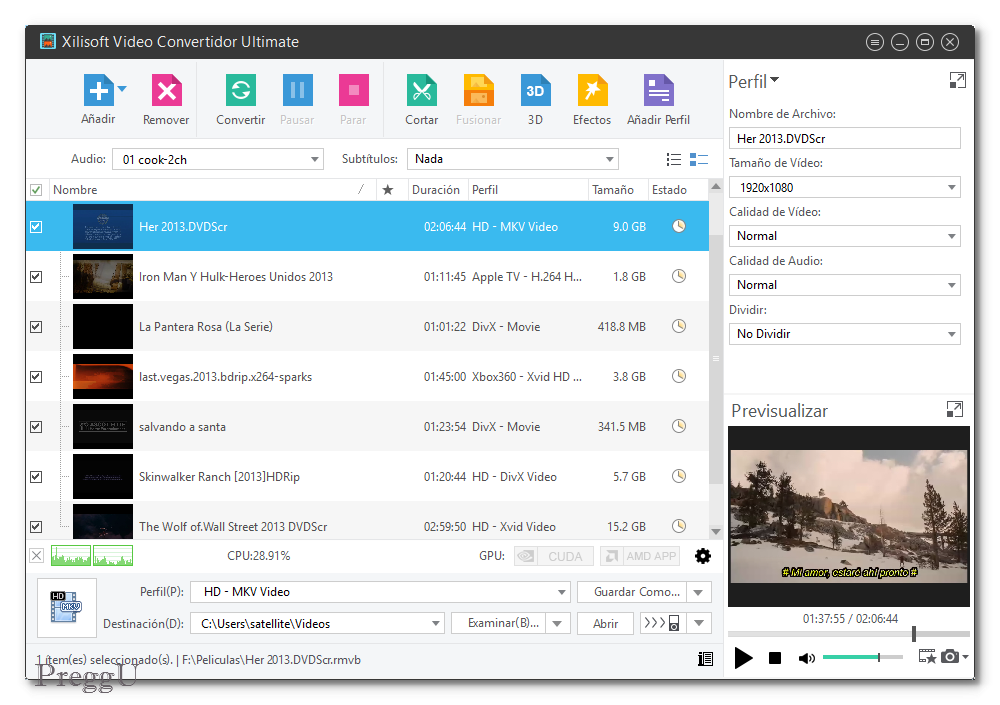Click status clock icon for Iron Man row
Viewport: 1000px width, 705px height.
coord(679,276)
